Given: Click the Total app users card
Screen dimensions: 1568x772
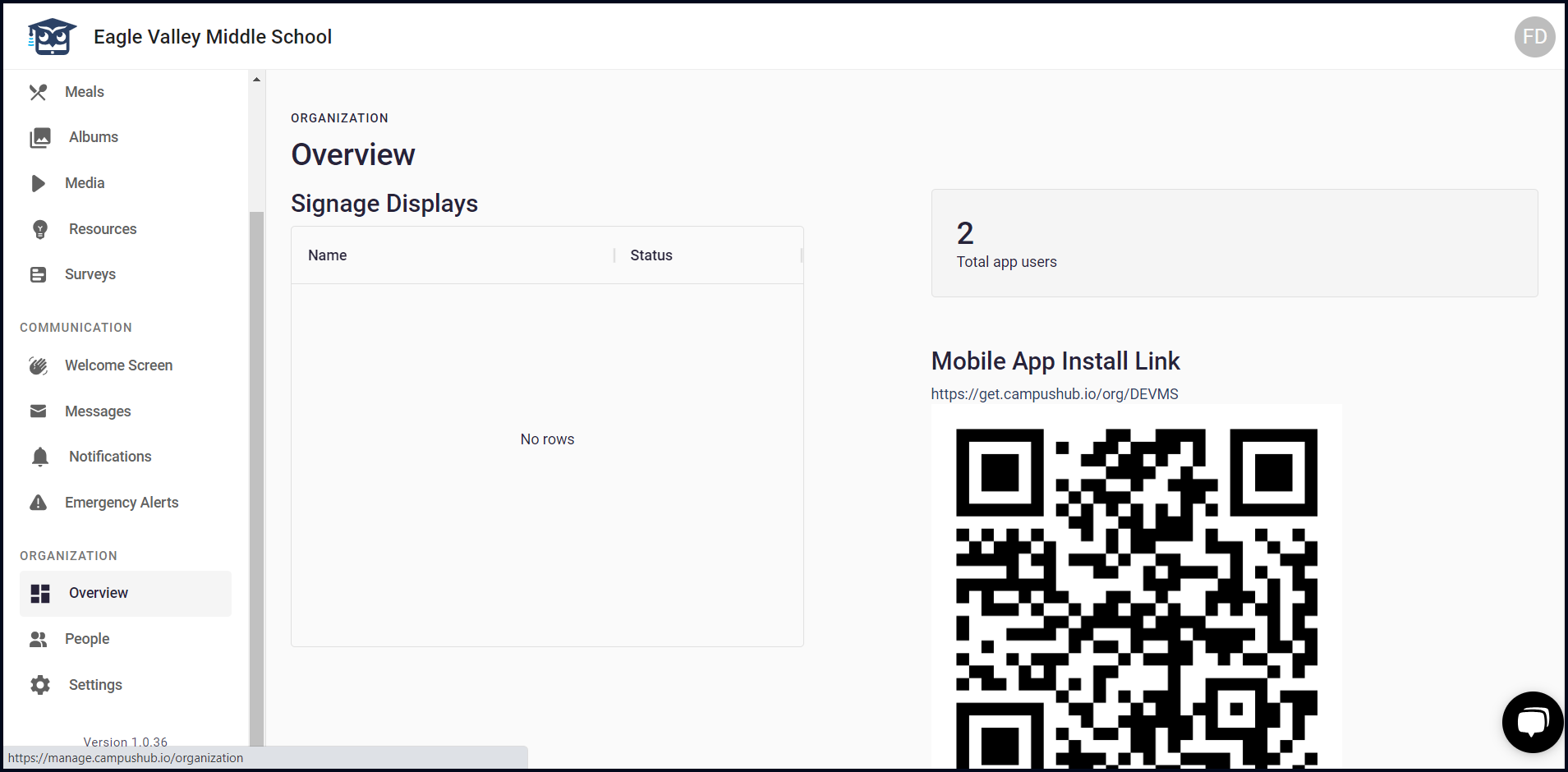Looking at the screenshot, I should coord(1235,243).
